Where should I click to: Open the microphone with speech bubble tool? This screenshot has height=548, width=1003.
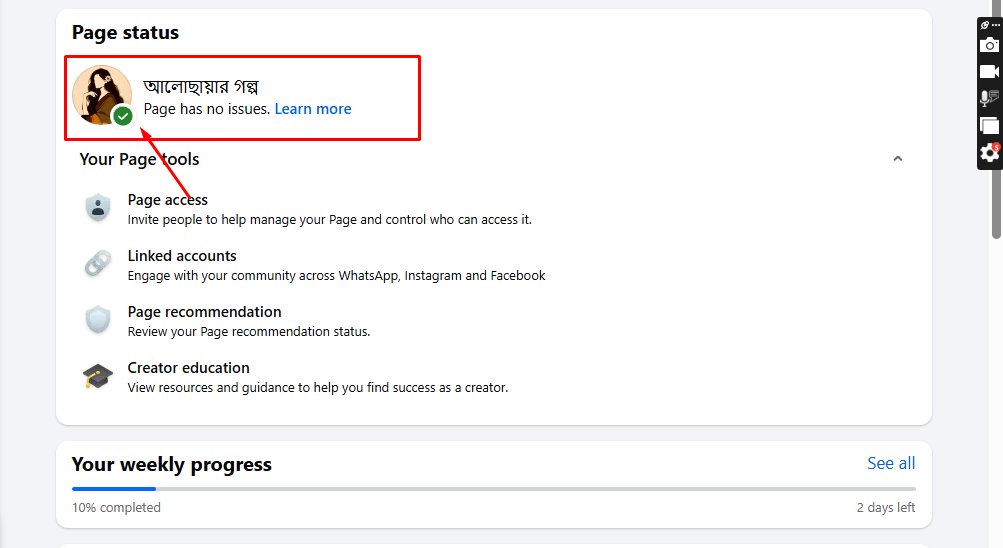click(x=989, y=98)
